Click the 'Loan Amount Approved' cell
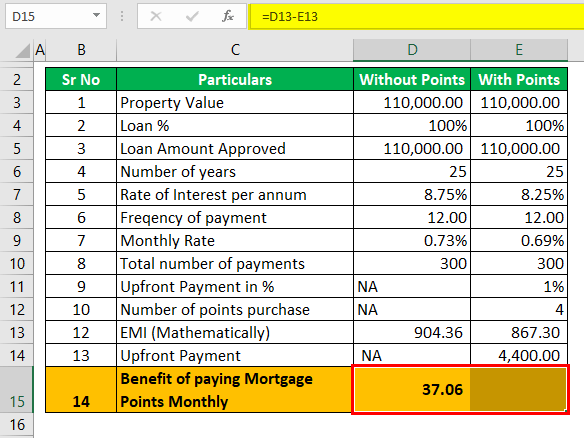584x438 pixels. point(235,149)
